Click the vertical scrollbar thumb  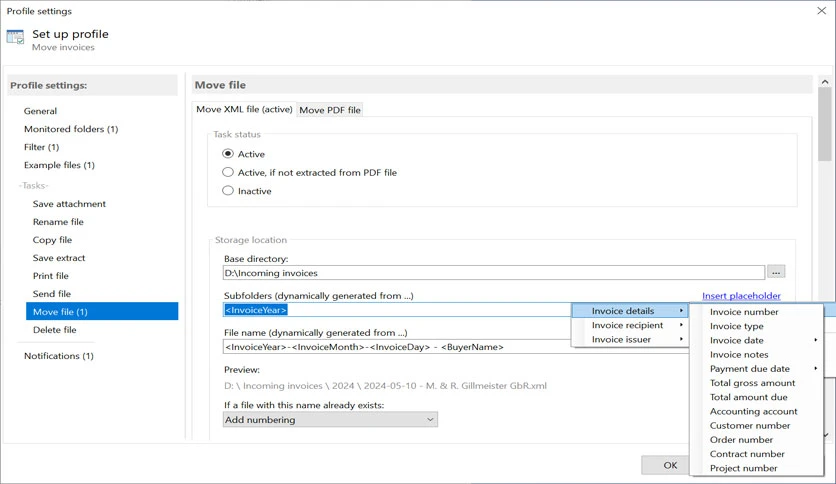[825, 124]
